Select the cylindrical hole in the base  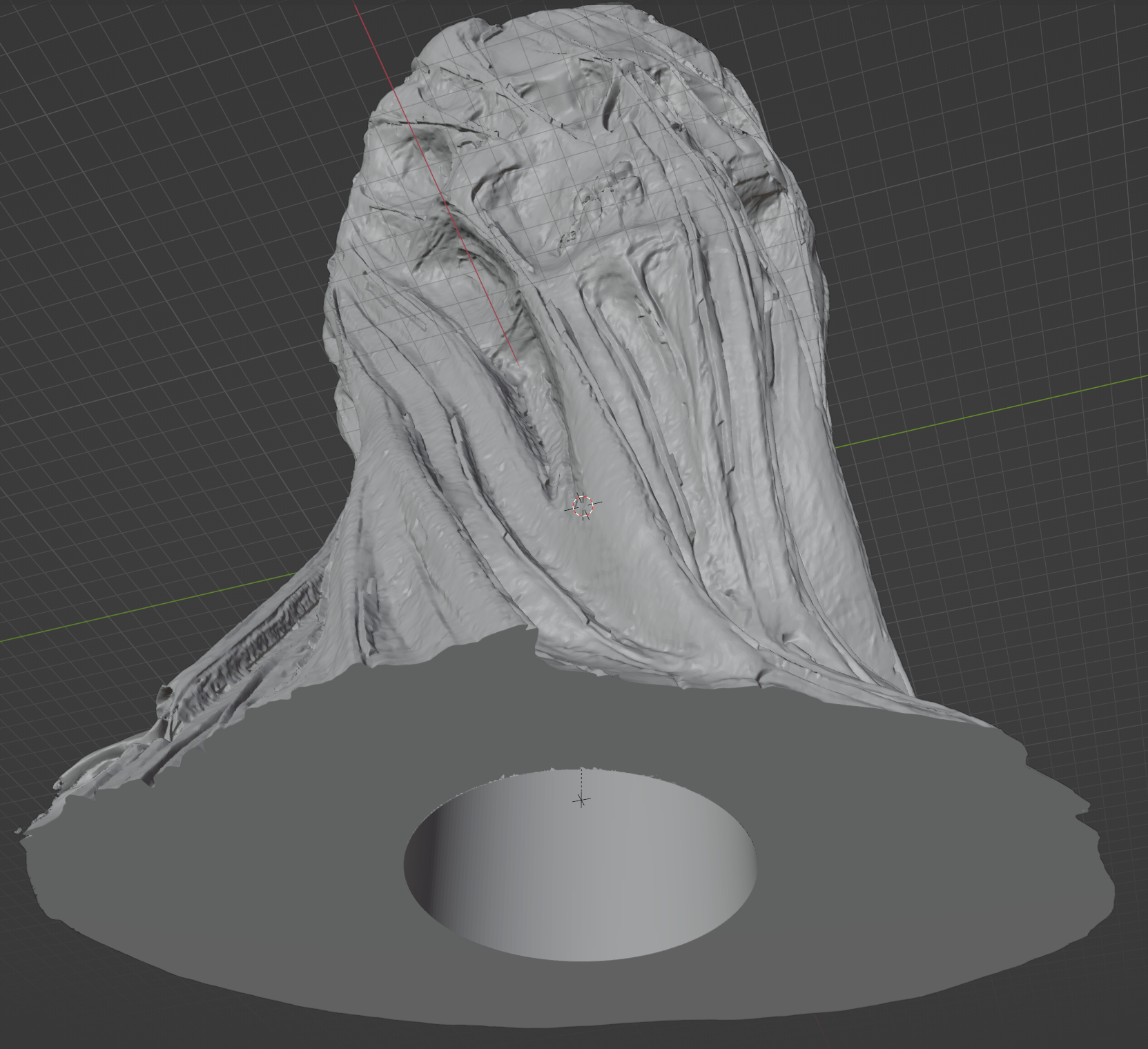point(581,864)
